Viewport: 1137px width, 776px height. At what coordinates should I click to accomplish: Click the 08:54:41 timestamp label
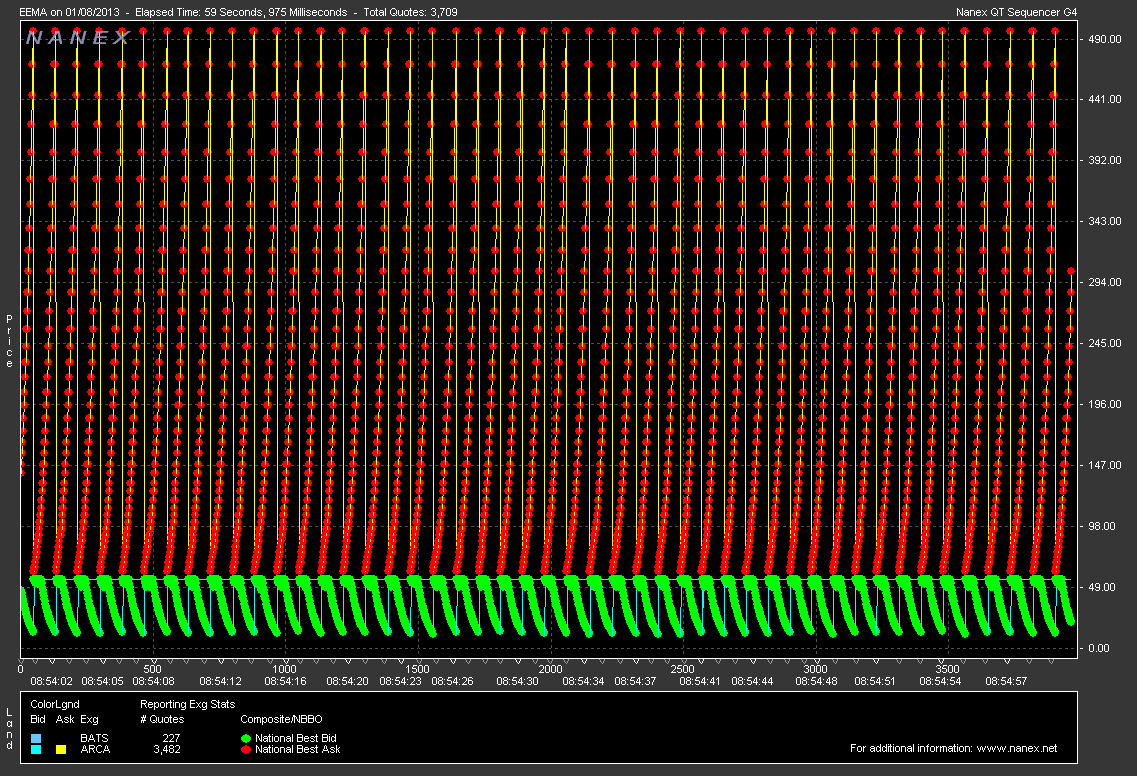point(700,681)
